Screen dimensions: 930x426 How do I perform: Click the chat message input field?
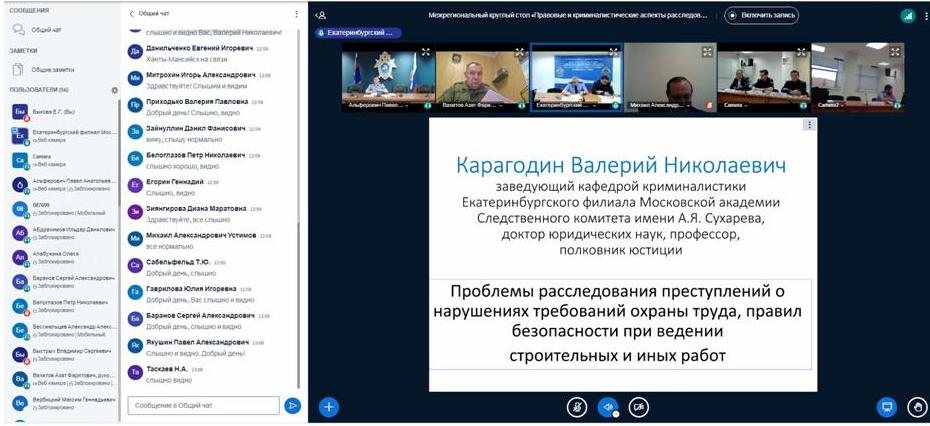coord(205,405)
